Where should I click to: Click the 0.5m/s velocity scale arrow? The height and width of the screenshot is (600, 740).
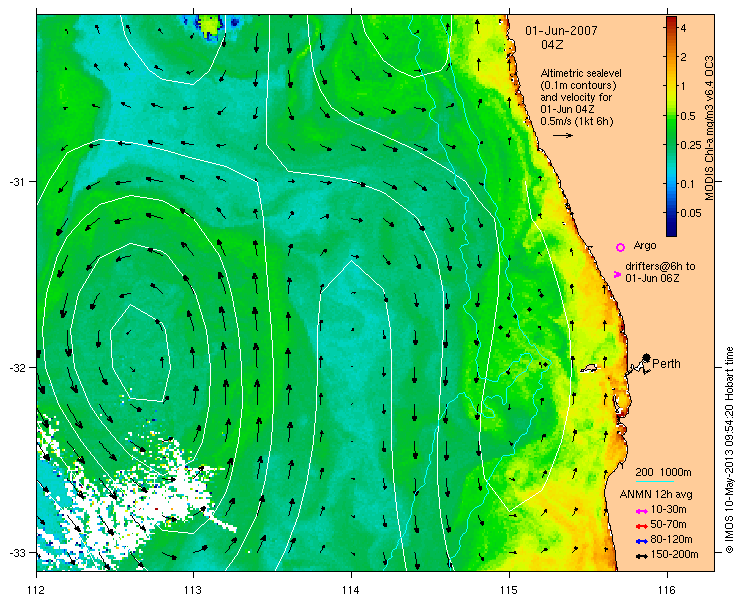pos(563,135)
